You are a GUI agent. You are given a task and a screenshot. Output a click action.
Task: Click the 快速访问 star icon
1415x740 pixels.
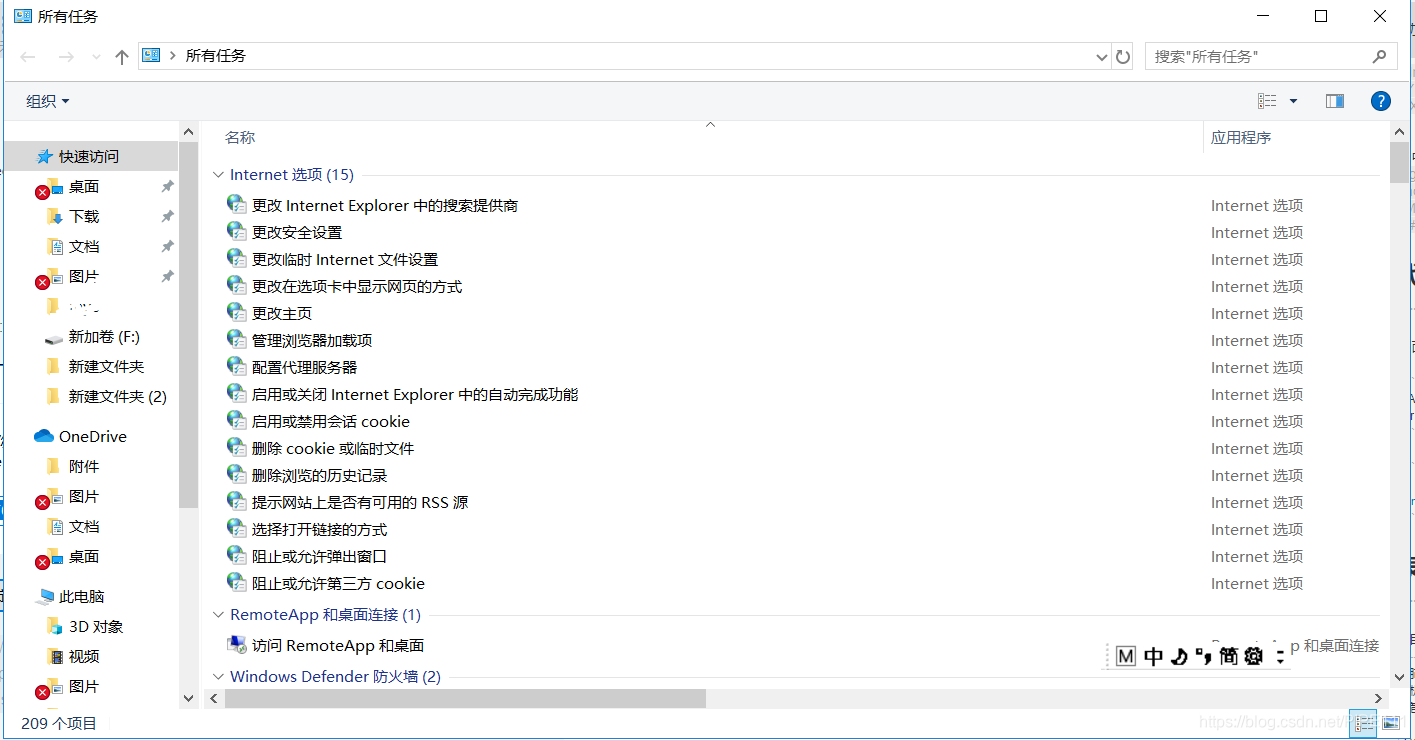(44, 157)
